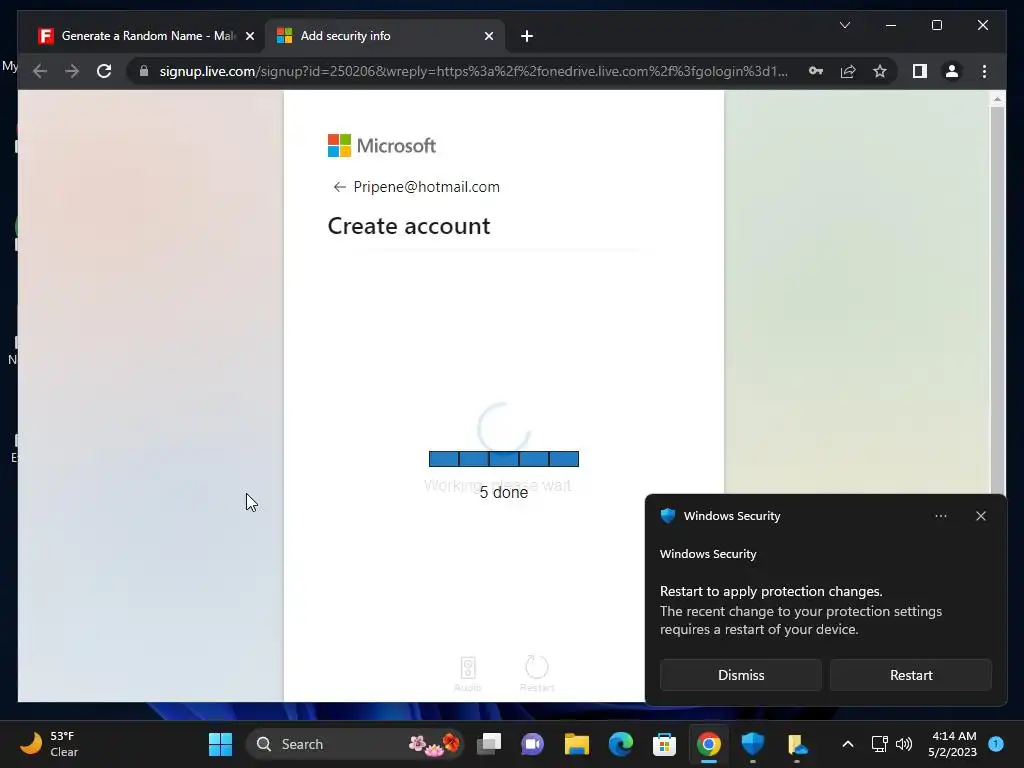Click the Windows Security shield in notification
The image size is (1024, 768).
(667, 516)
